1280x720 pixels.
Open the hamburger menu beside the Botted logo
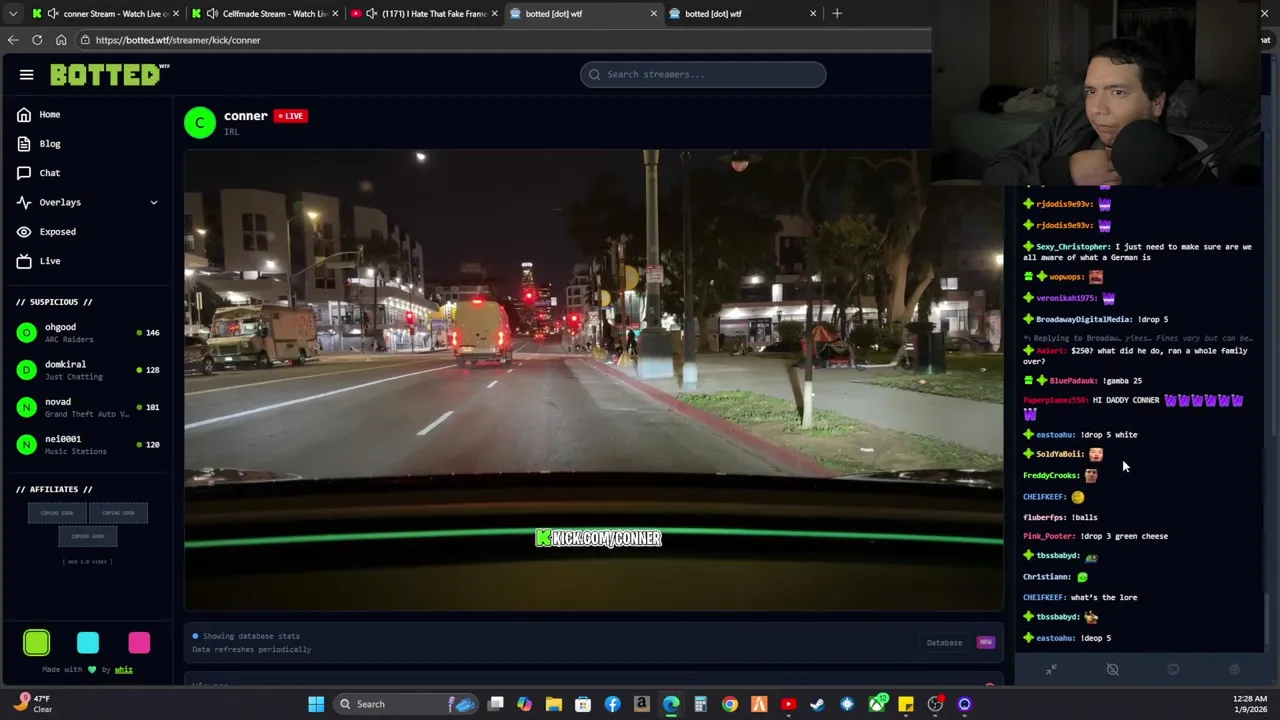pos(27,74)
